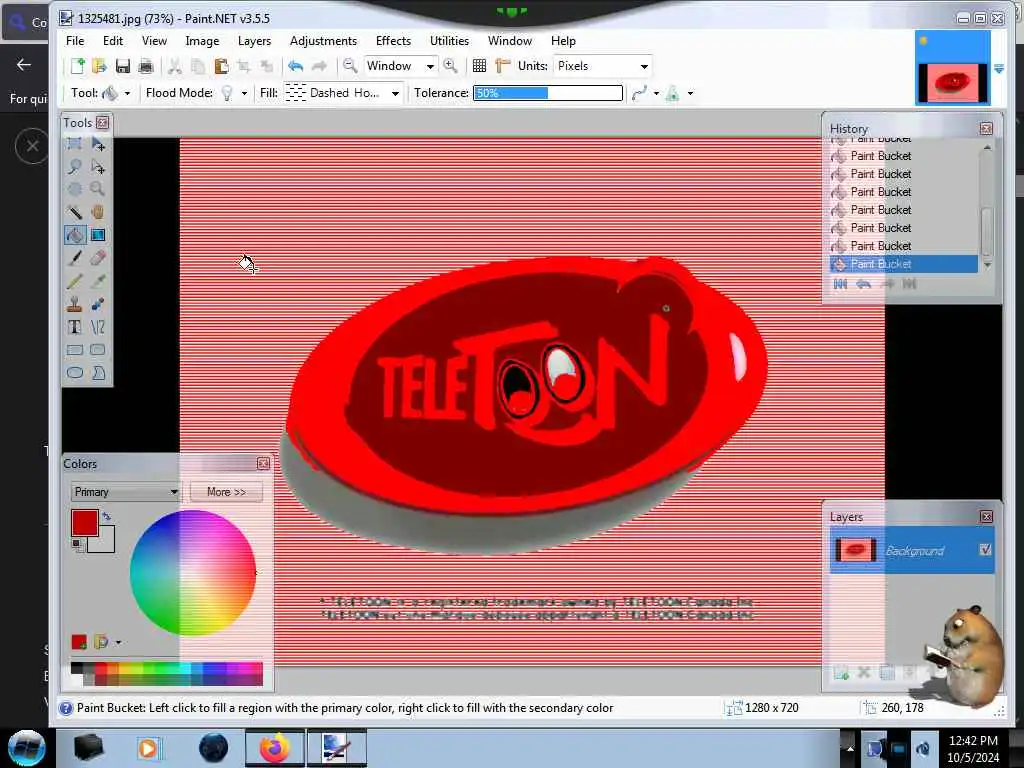Toggle the pixel grid icon

[x=479, y=66]
